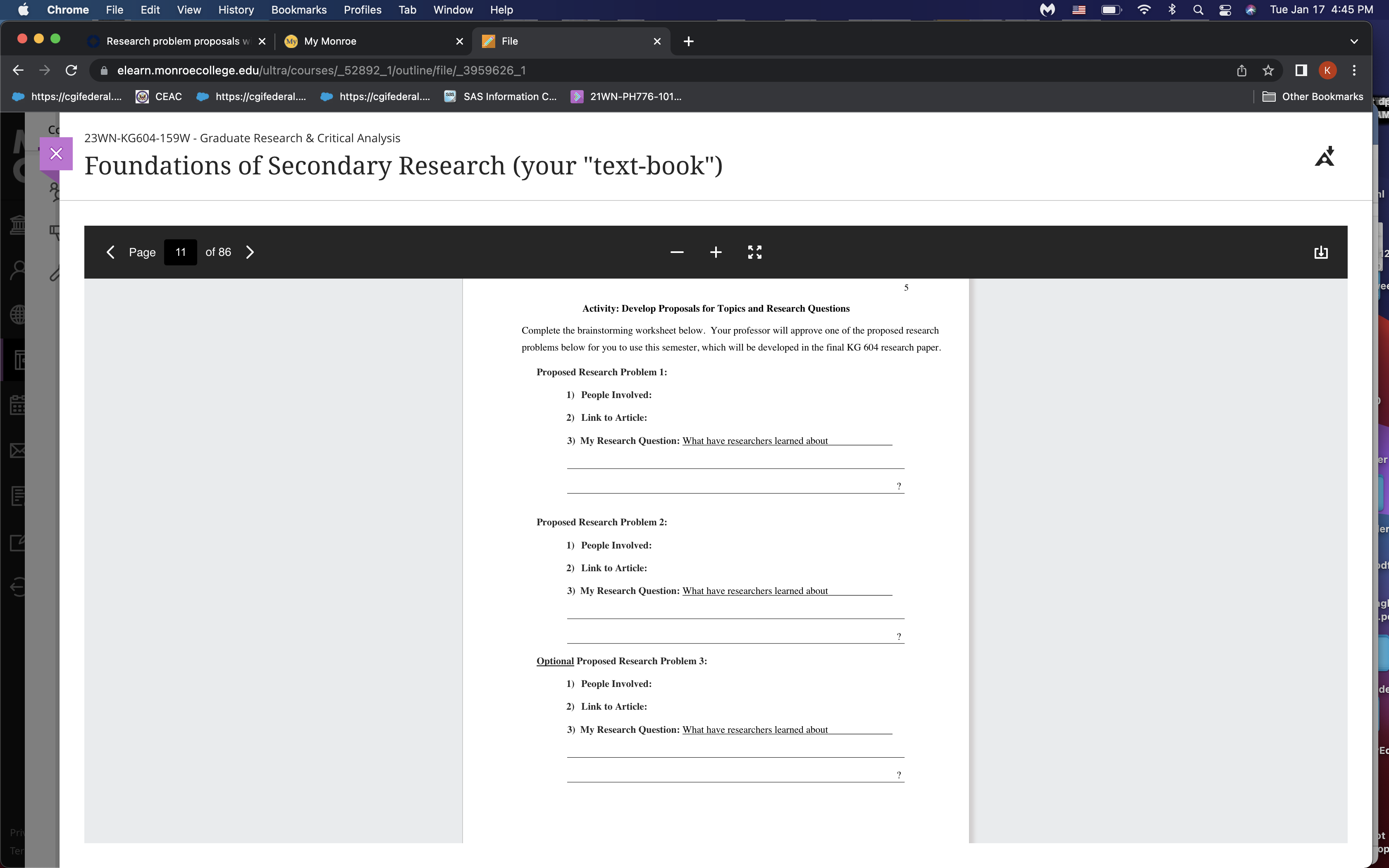This screenshot has width=1389, height=868.
Task: Click the 'Foundations of Secondary Research' title
Action: coord(403,165)
